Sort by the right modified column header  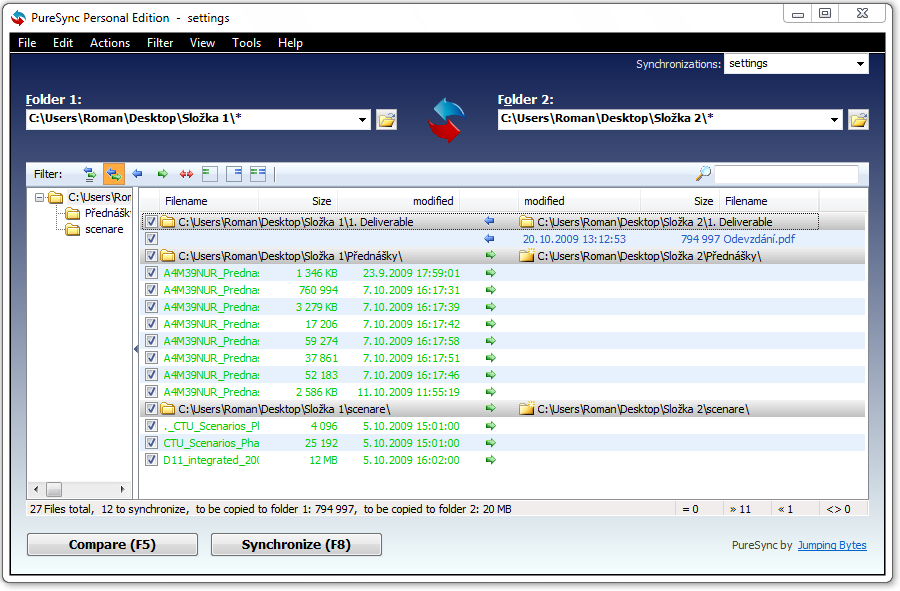[580, 201]
